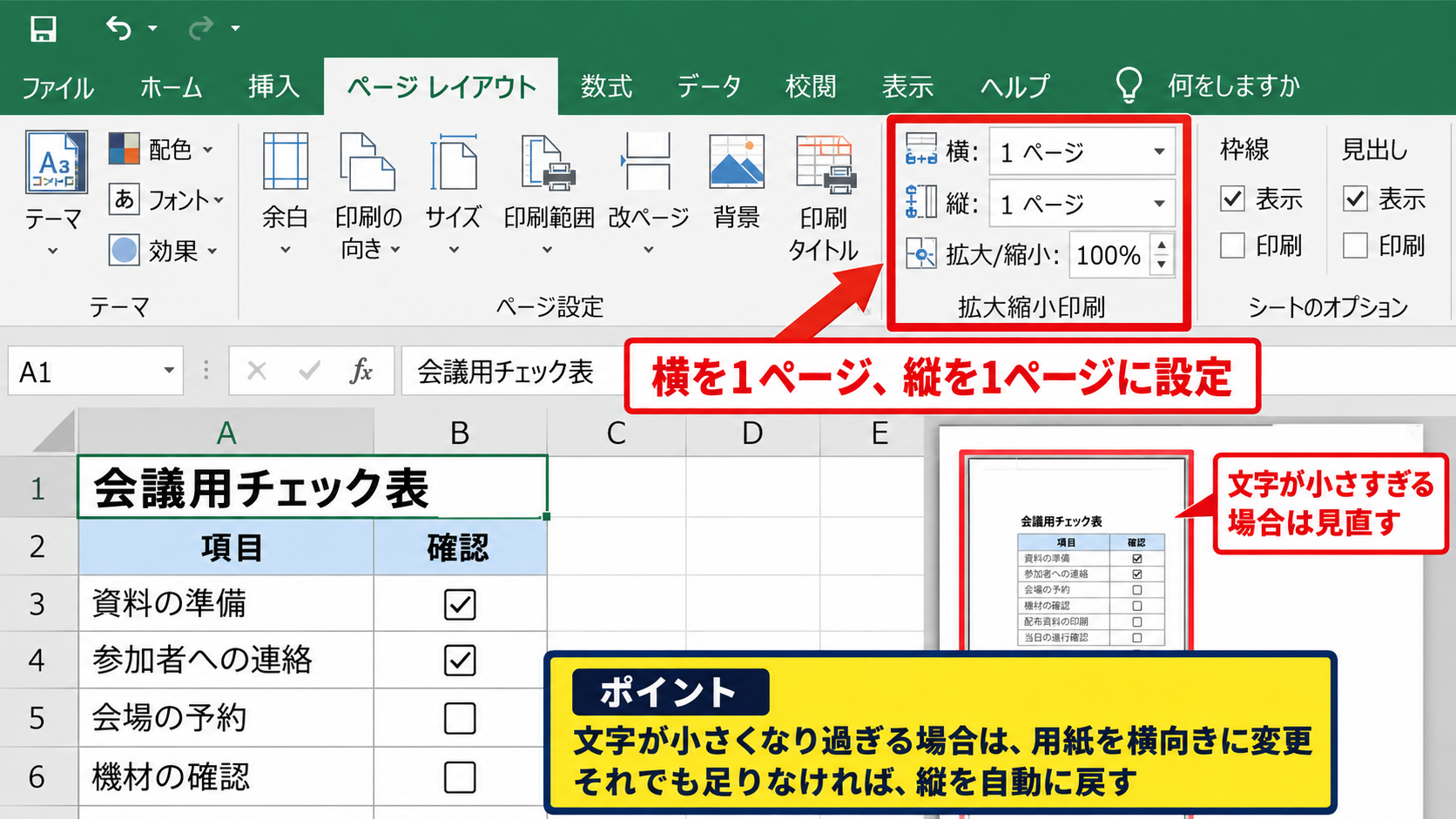
Task: Click the cancel X formula bar icon
Action: (x=256, y=372)
